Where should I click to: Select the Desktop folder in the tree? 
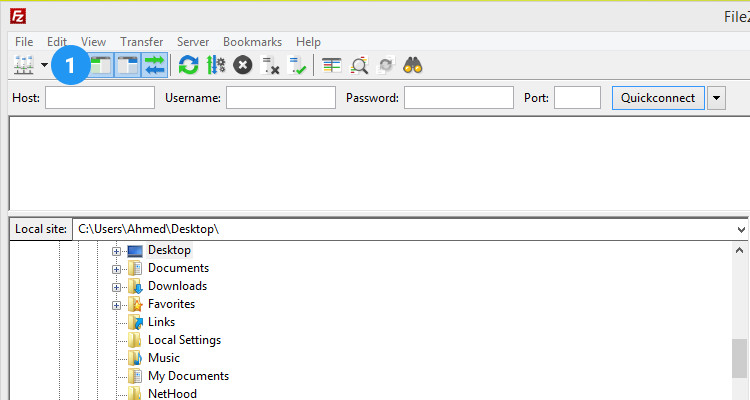click(x=169, y=250)
